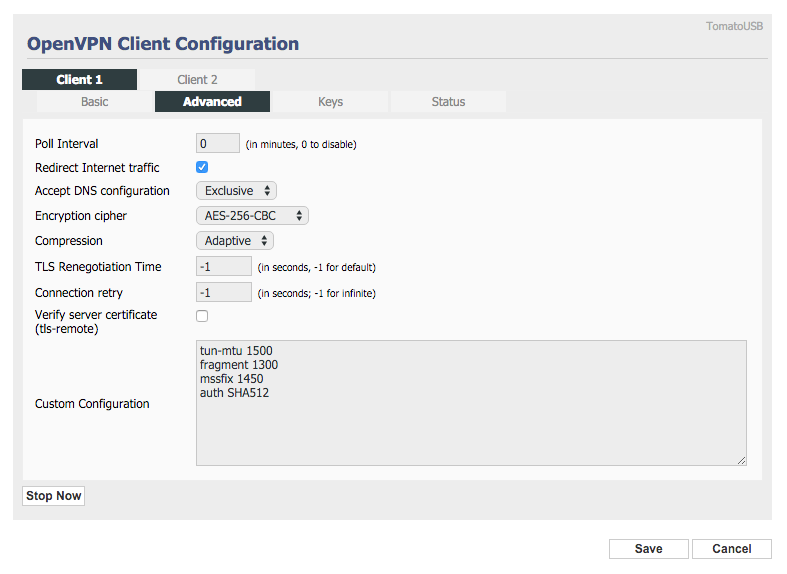This screenshot has width=787, height=574.
Task: Focus the TLS Renegotiation Time field
Action: 224,266
